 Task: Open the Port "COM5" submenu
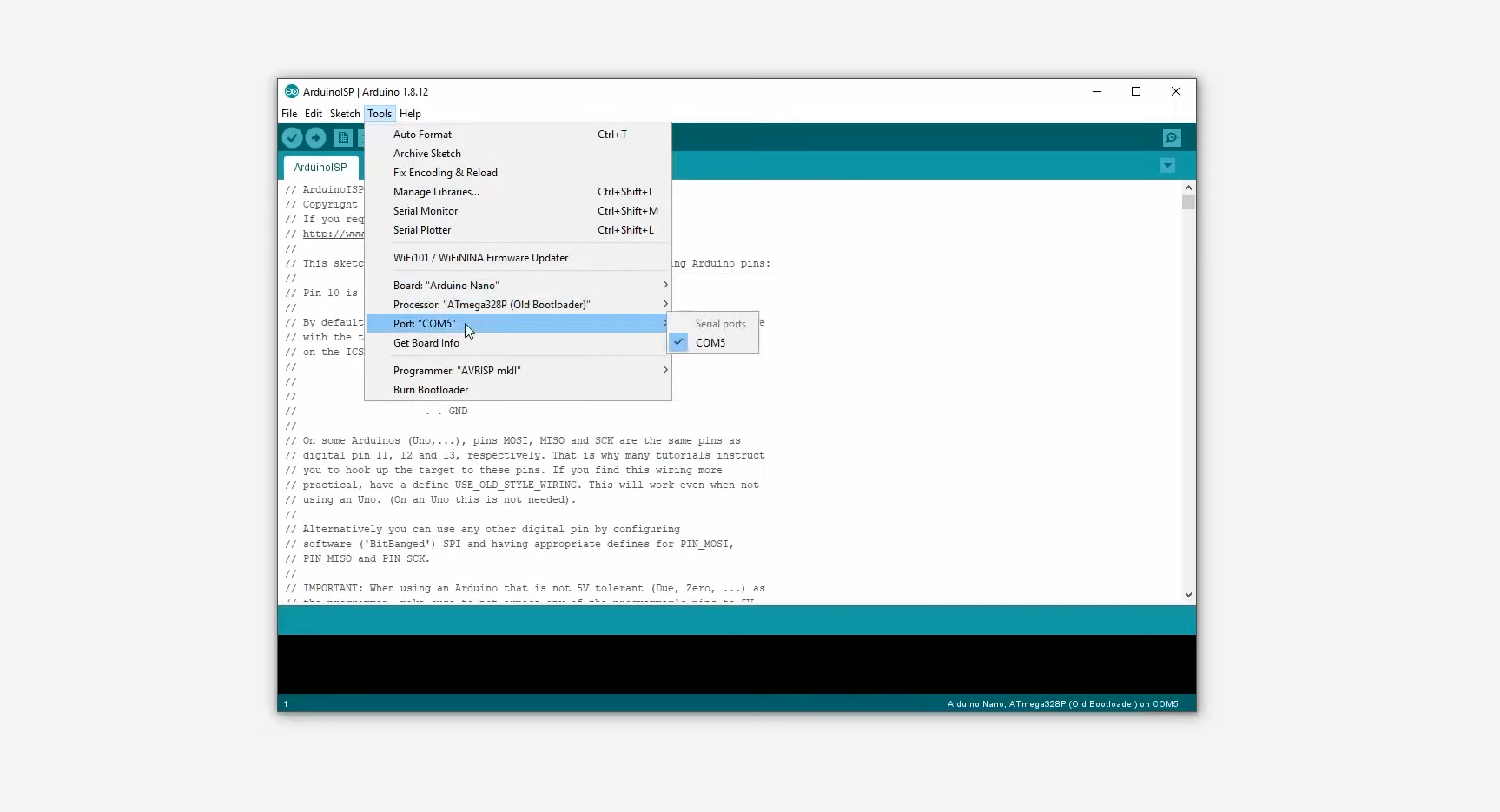click(519, 324)
